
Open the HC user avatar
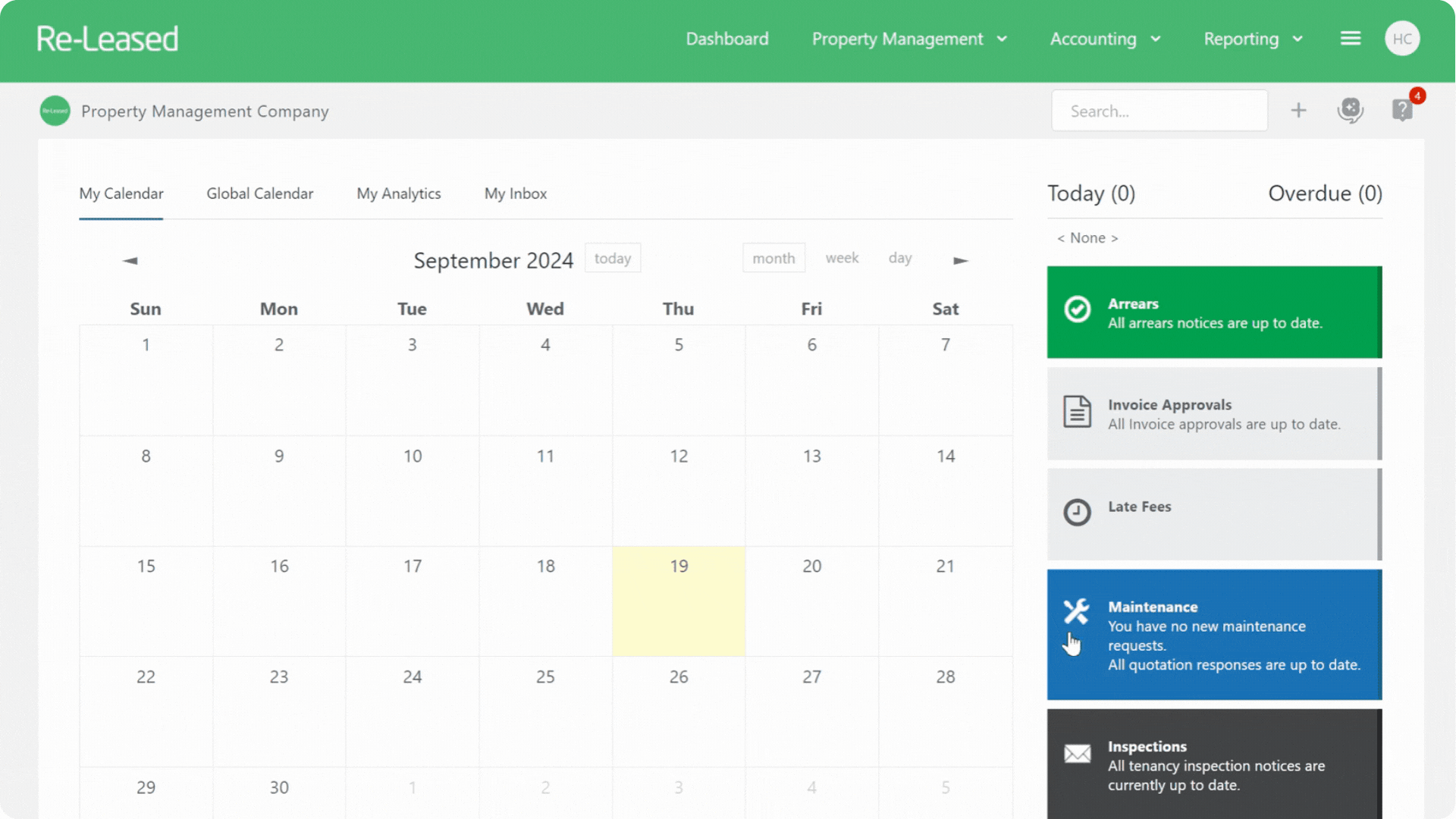pyautogui.click(x=1402, y=39)
